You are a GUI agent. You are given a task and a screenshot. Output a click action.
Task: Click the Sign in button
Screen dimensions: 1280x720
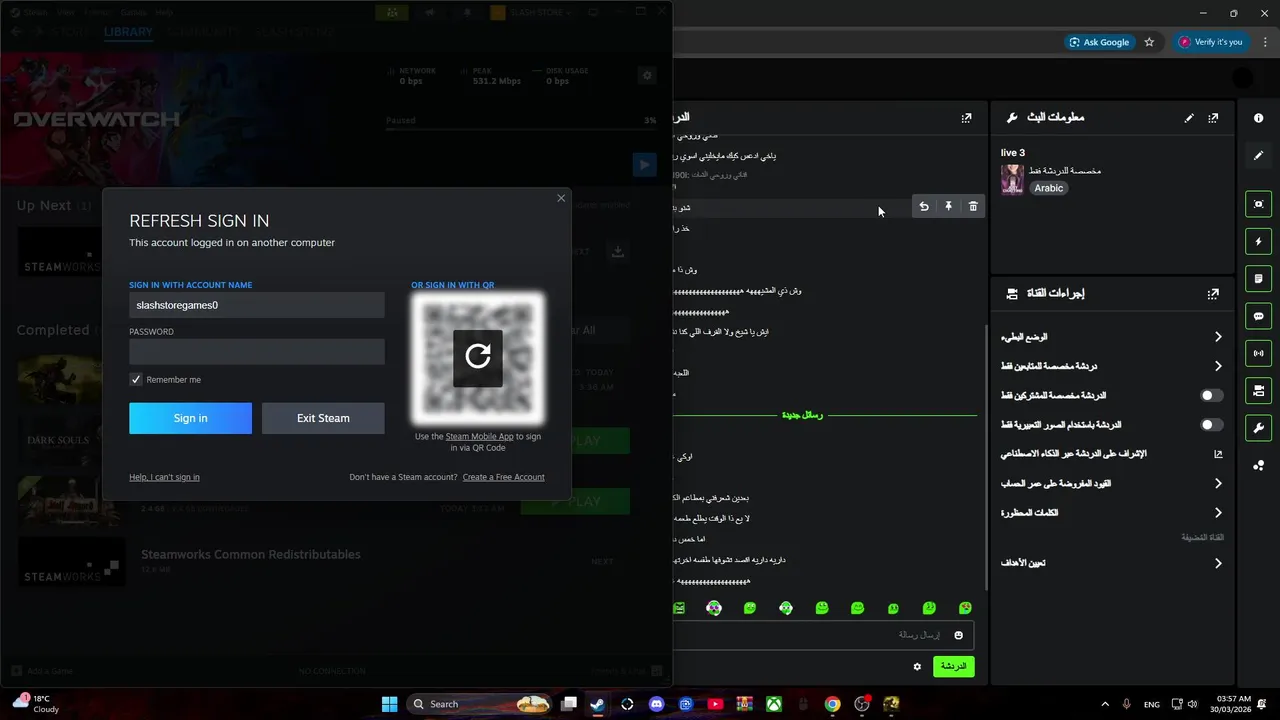click(x=190, y=418)
